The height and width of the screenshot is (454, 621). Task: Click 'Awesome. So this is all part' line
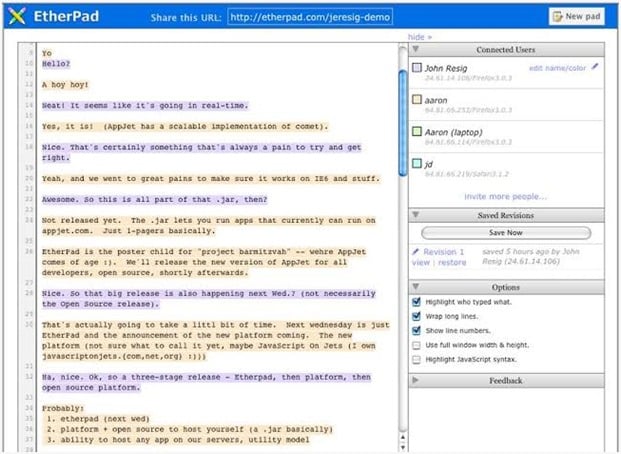pos(154,199)
